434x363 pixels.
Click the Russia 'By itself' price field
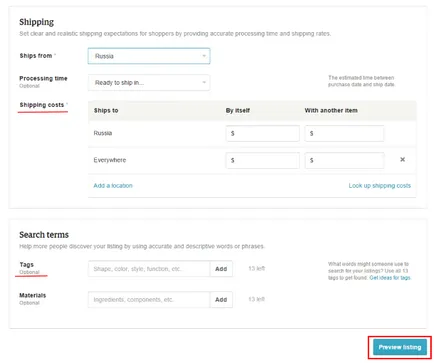(x=263, y=133)
